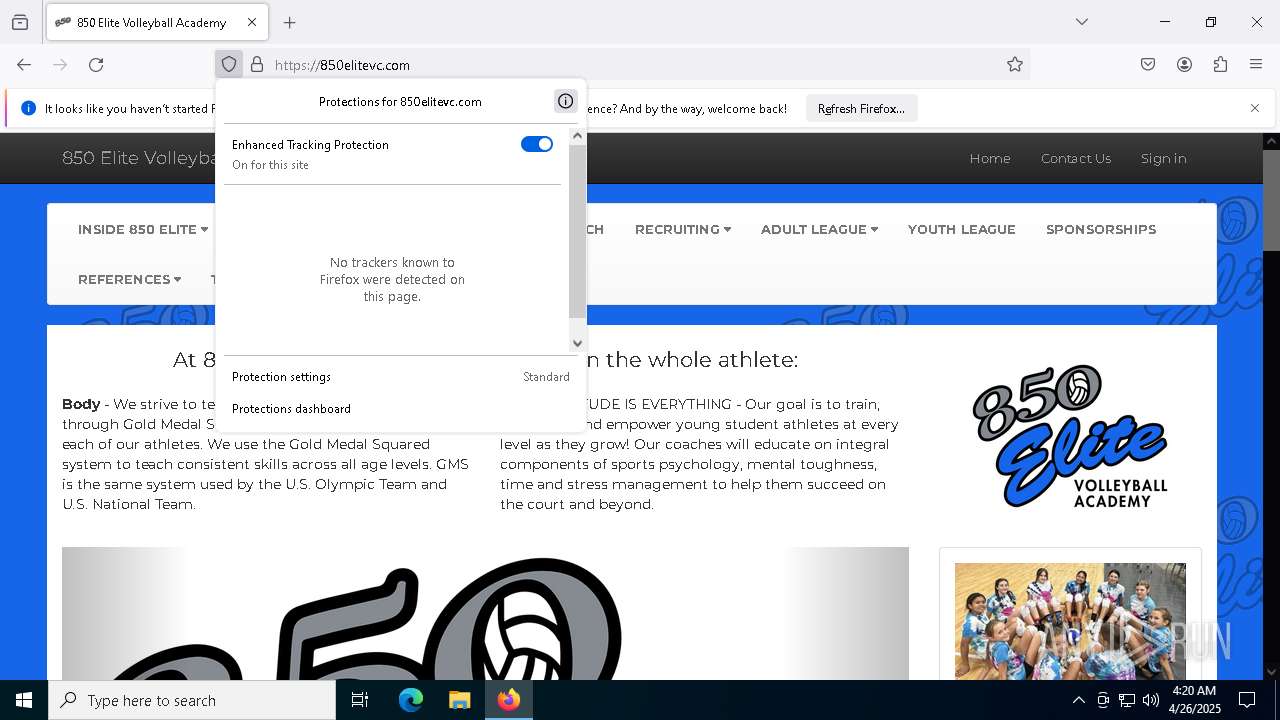Open Protection settings
Screen dimensions: 1280x720
pyautogui.click(x=401, y=377)
